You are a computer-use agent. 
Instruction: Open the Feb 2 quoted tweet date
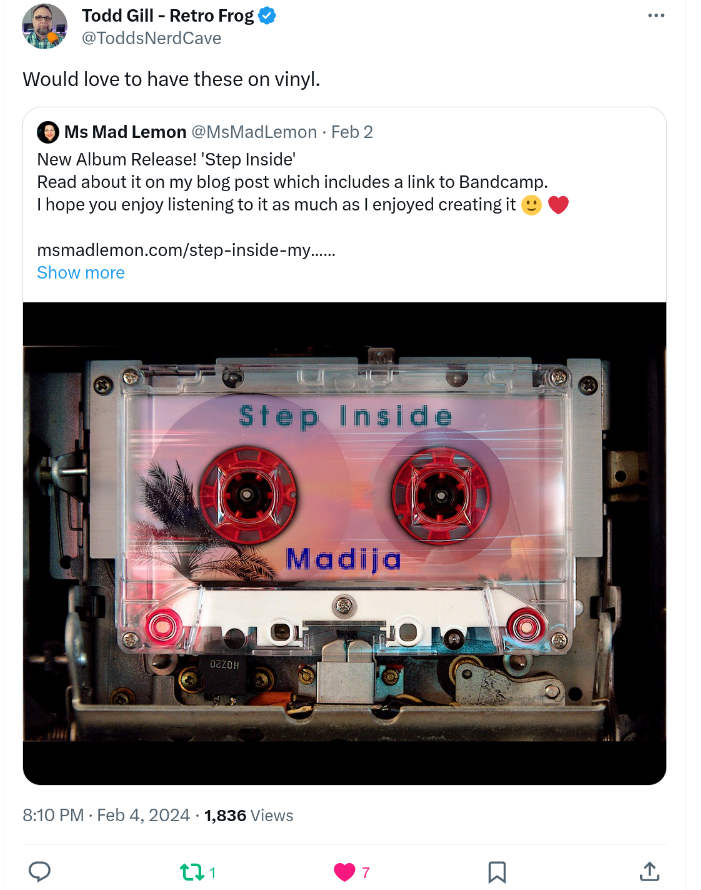352,132
